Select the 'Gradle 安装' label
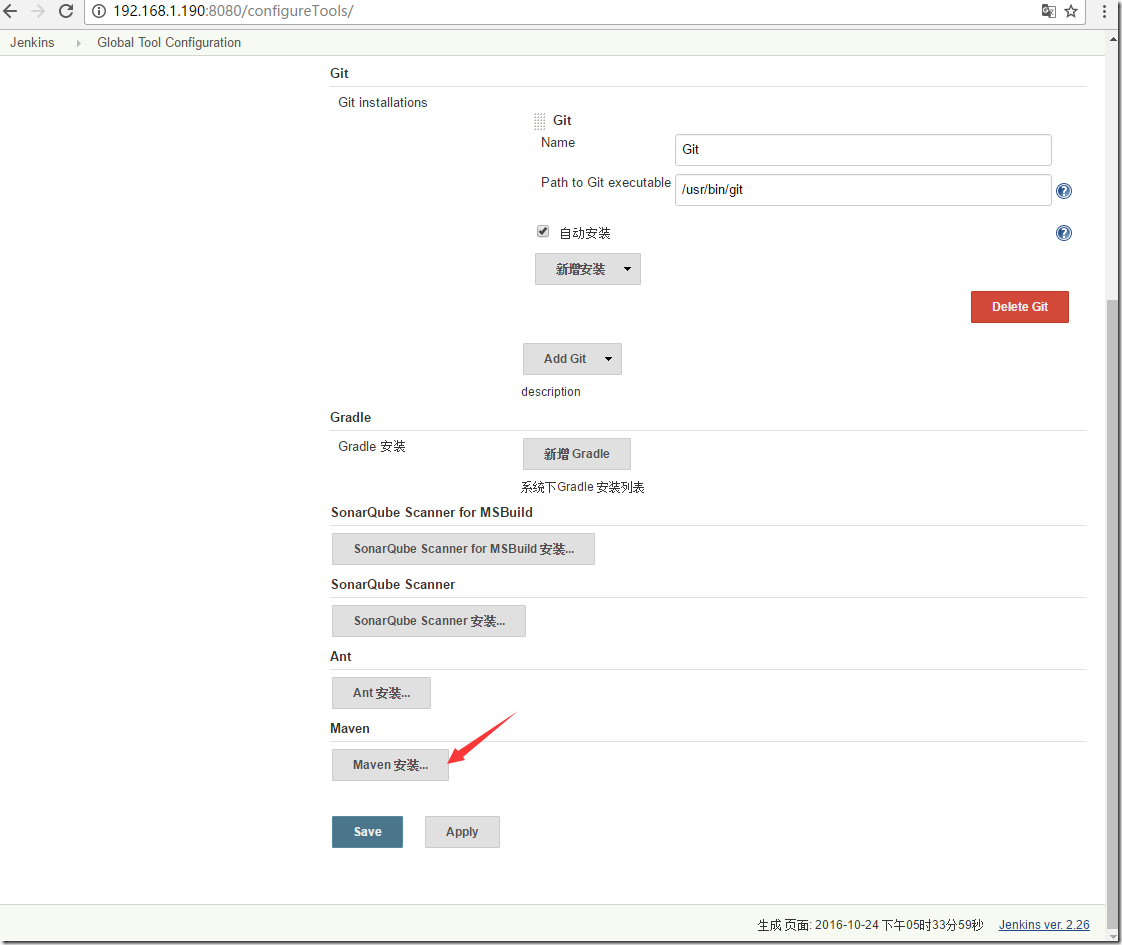This screenshot has height=945, width=1122. pyautogui.click(x=371, y=446)
